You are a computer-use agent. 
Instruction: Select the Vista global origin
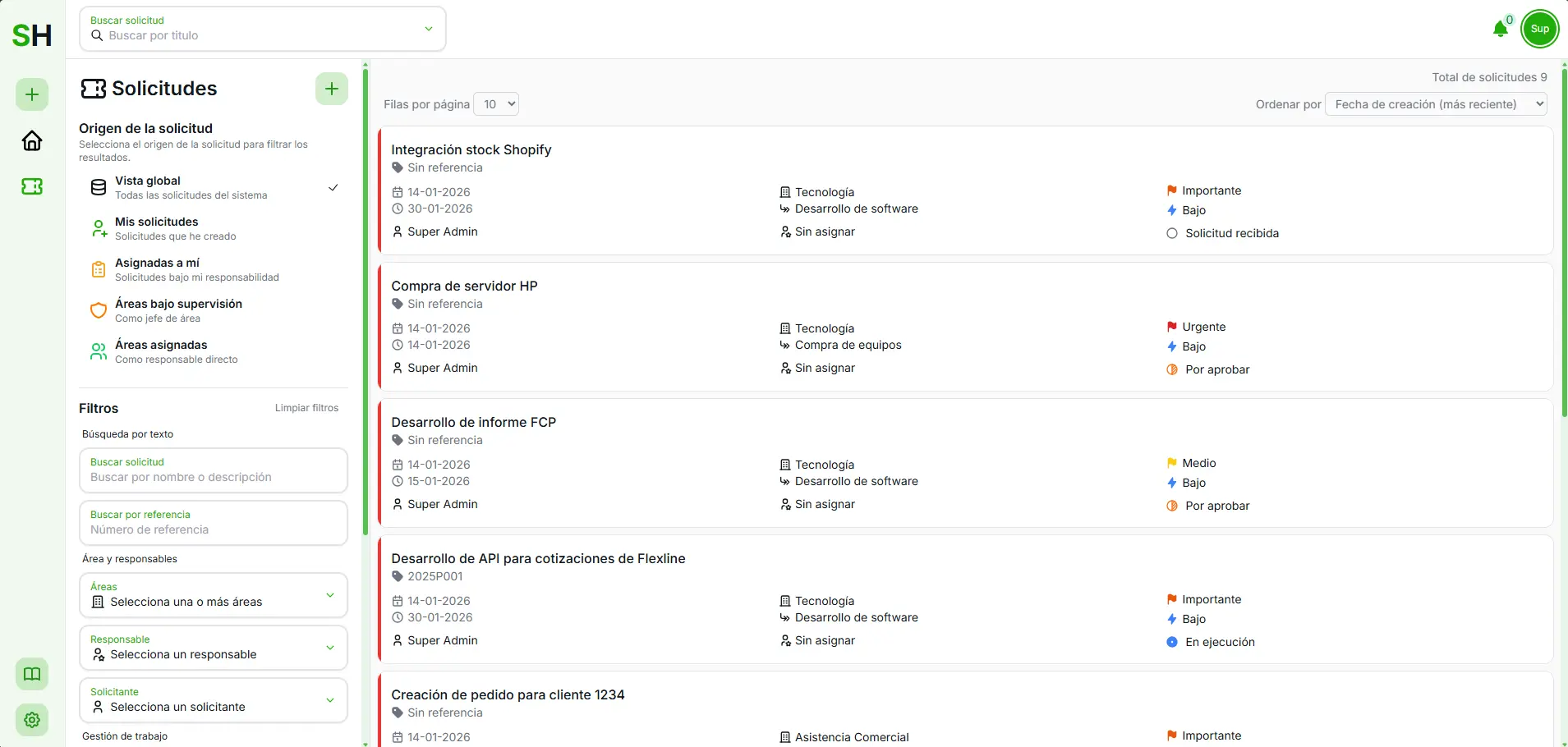214,187
